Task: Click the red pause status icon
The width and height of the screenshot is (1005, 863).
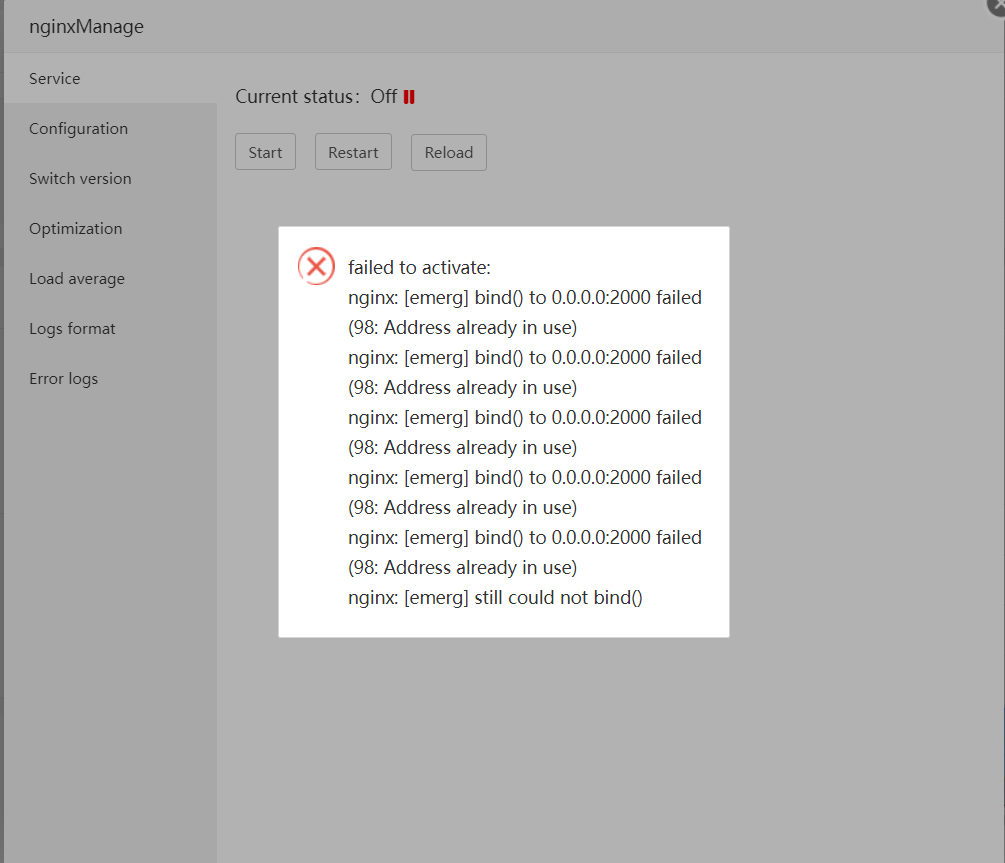Action: [x=409, y=97]
